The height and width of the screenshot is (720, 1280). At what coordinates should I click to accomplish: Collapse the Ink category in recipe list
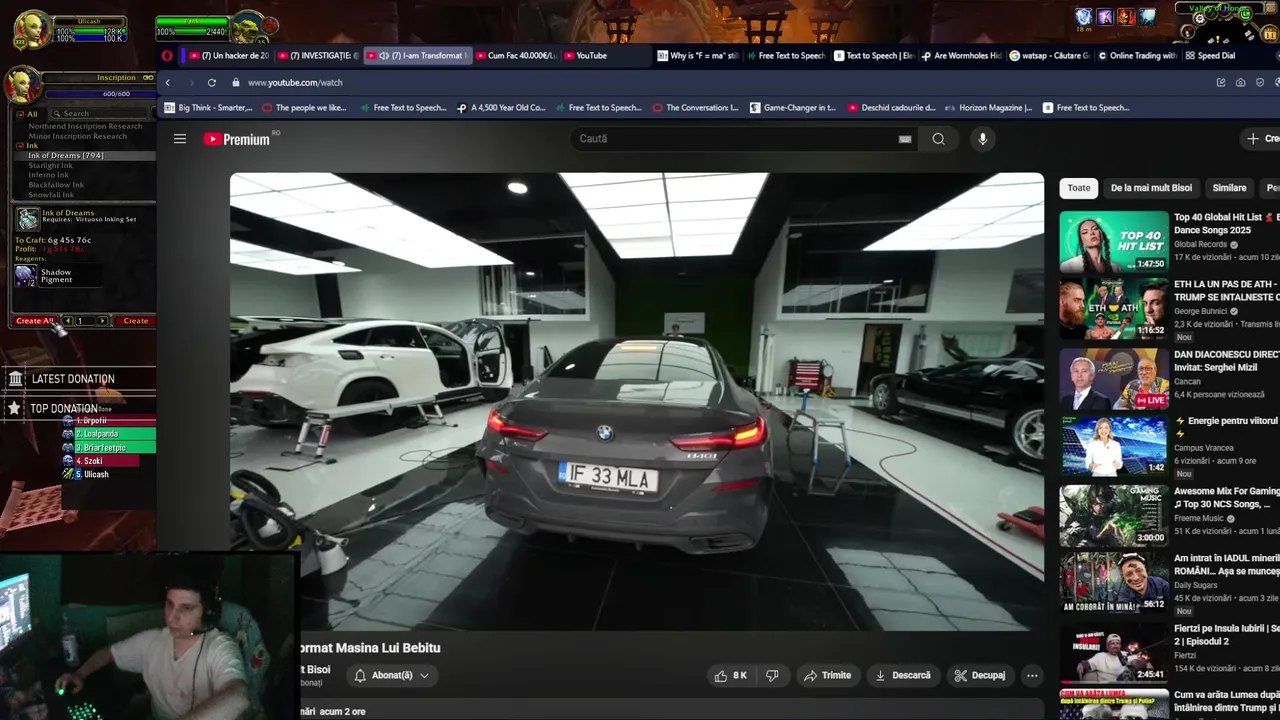(x=19, y=146)
